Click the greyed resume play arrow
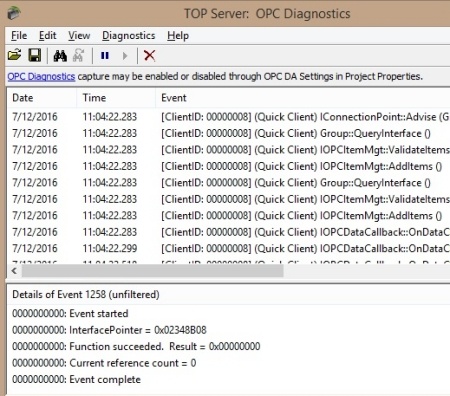 coord(125,56)
